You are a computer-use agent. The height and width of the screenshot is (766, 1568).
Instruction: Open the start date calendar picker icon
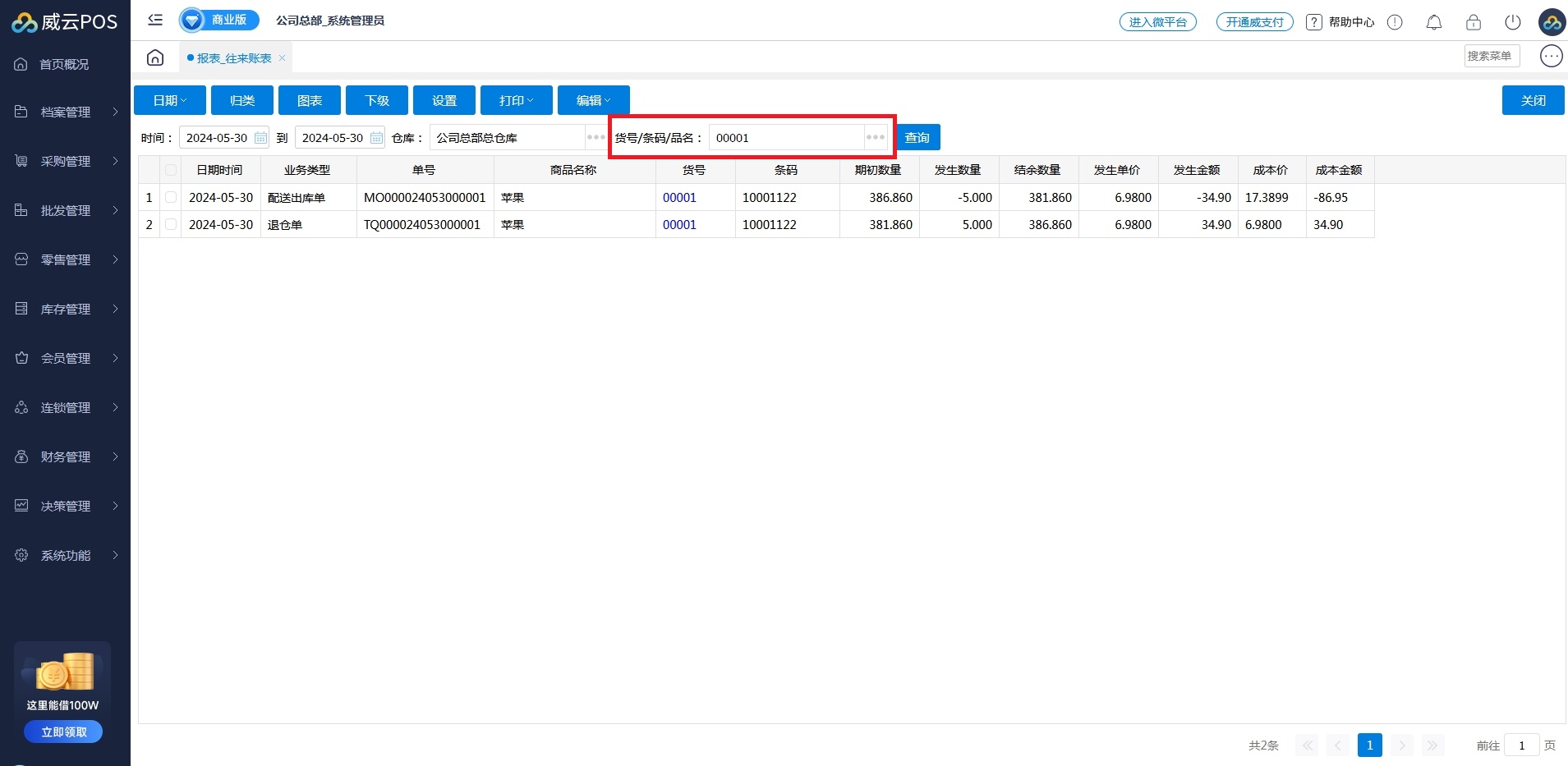coord(260,138)
